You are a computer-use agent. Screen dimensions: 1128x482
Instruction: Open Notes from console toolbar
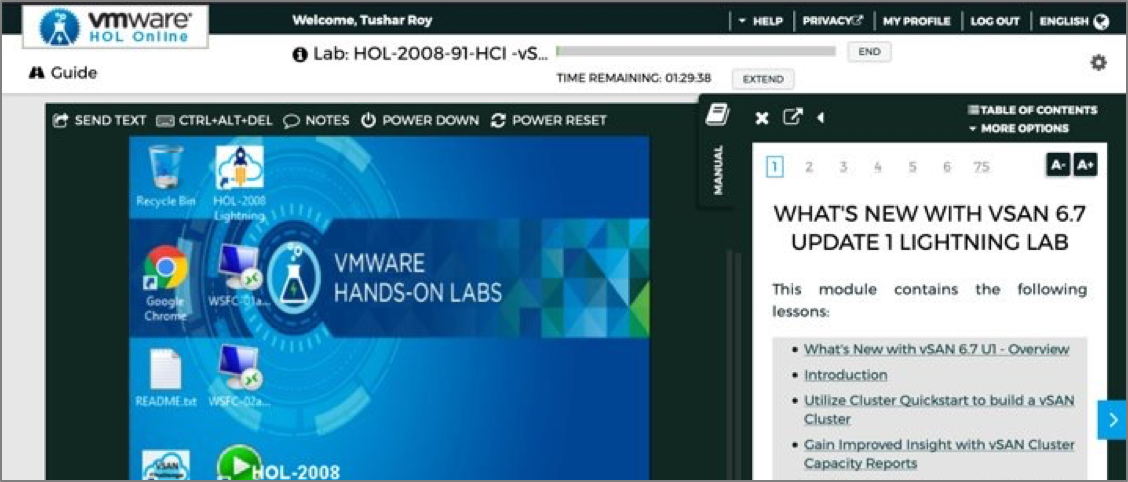pyautogui.click(x=317, y=120)
